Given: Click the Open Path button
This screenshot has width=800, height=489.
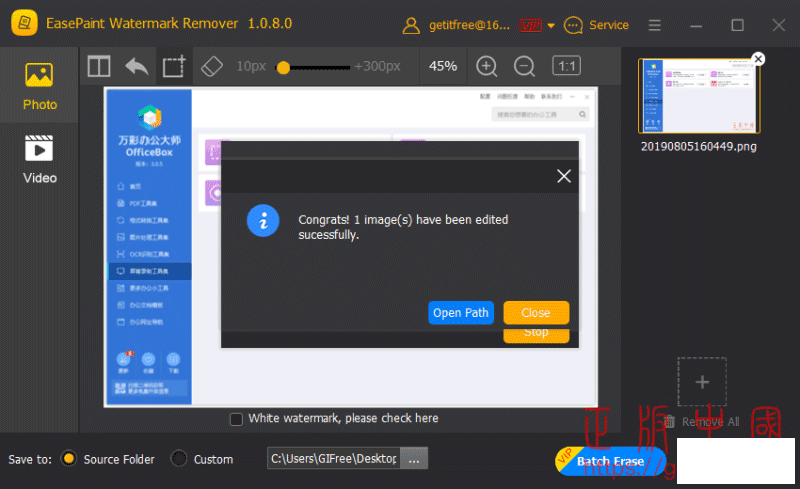Looking at the screenshot, I should (461, 312).
